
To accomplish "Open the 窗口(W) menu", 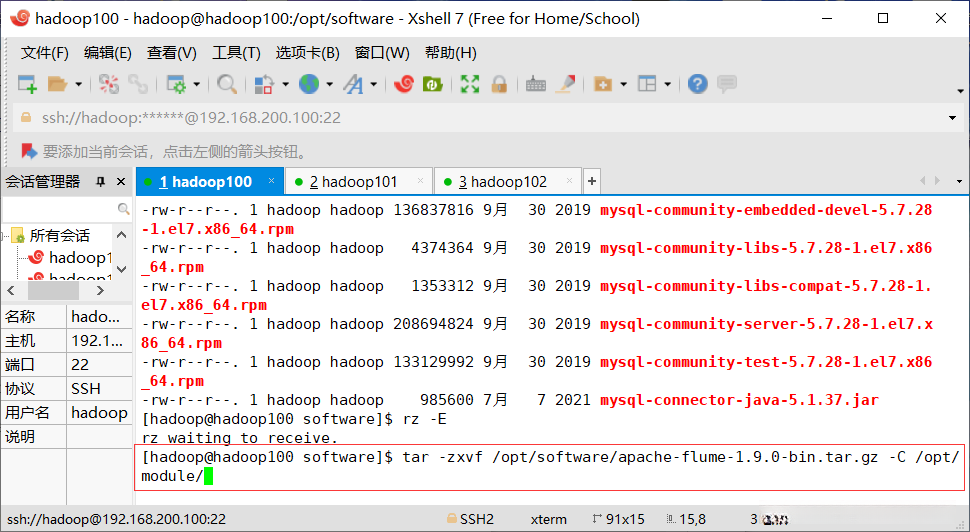I will point(382,53).
